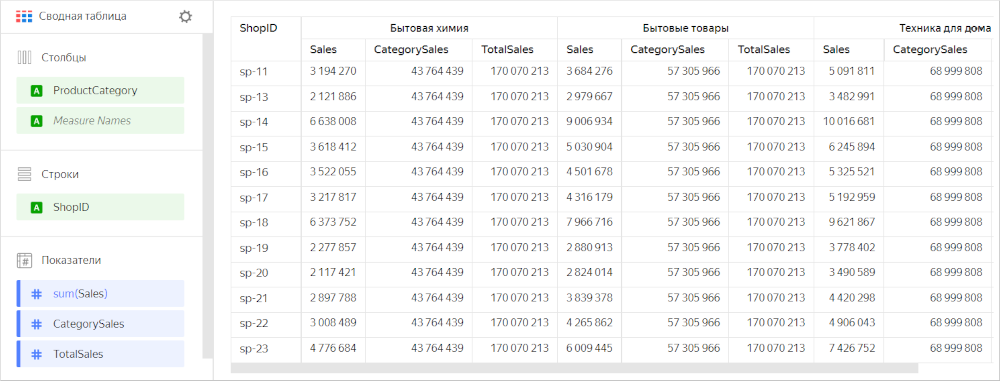Click CategorySales subheader under Бытовые товары
1000x381 pixels.
(668, 50)
